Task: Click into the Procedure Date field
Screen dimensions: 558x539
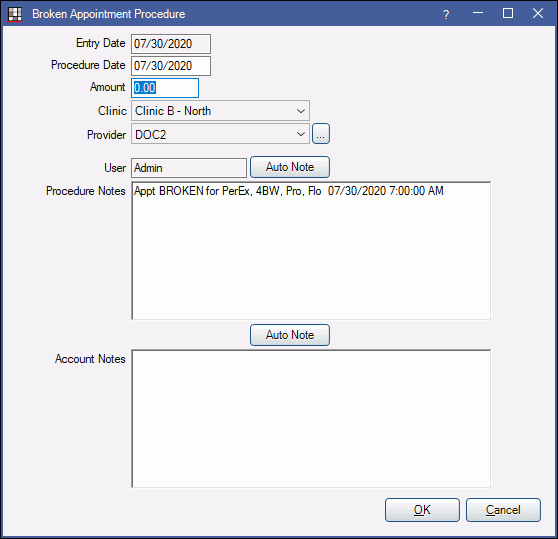Action: (x=171, y=66)
